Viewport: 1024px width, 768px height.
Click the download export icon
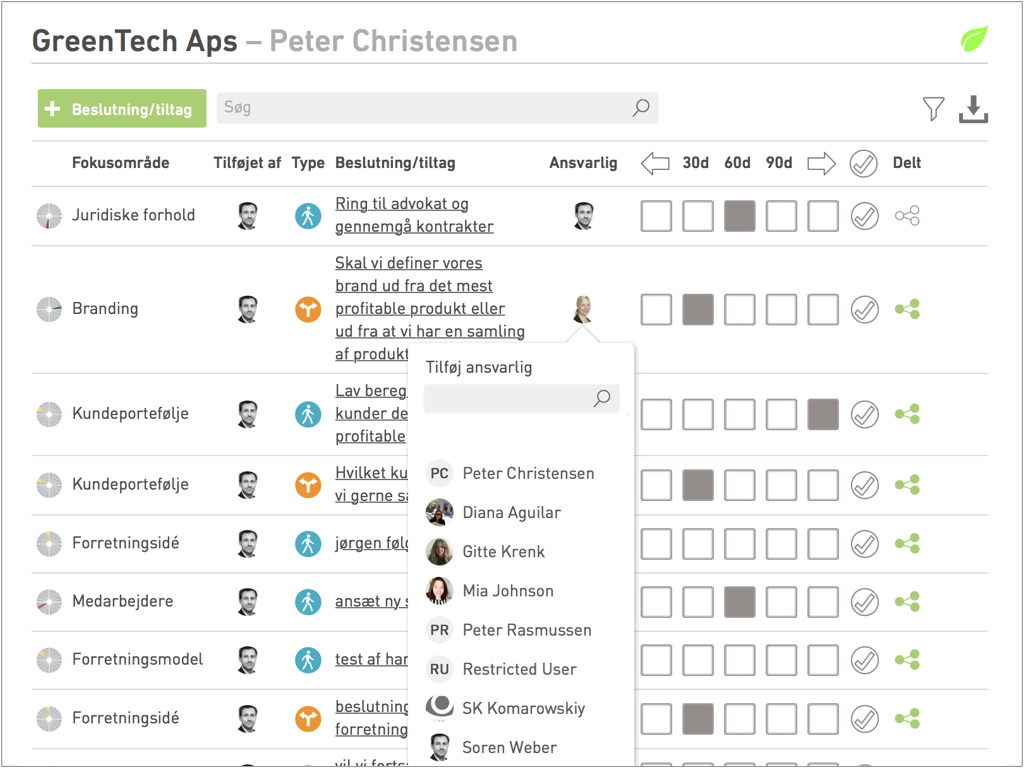[973, 109]
